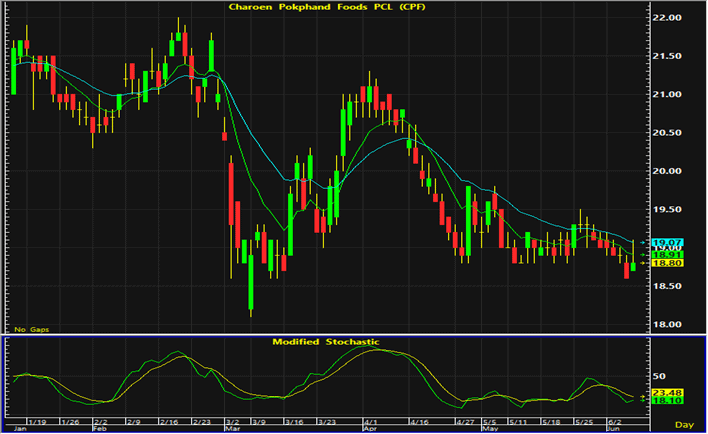Select the 4/1 date label
Image resolution: width=708 pixels, height=434 pixels.
point(371,422)
